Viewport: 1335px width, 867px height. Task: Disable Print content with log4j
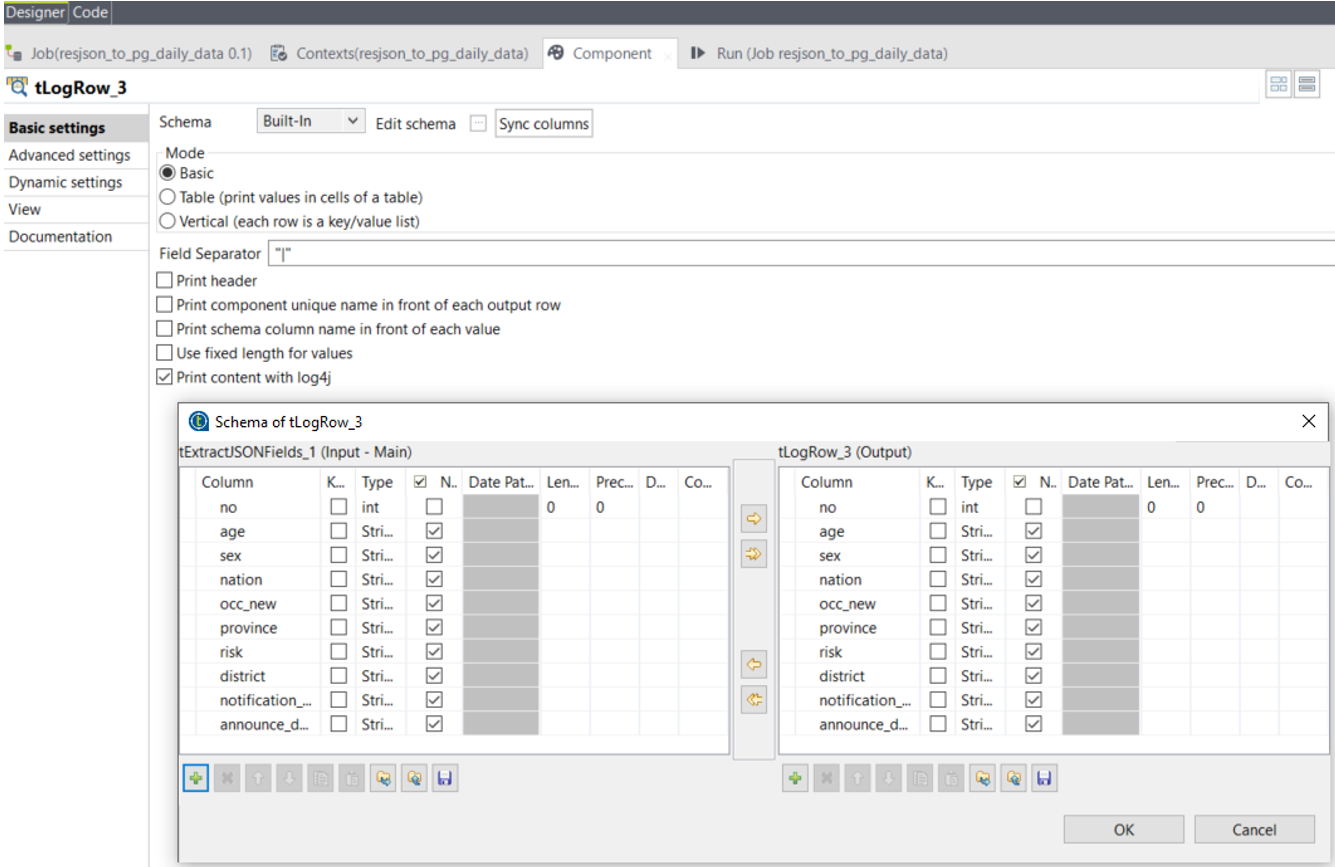point(163,377)
